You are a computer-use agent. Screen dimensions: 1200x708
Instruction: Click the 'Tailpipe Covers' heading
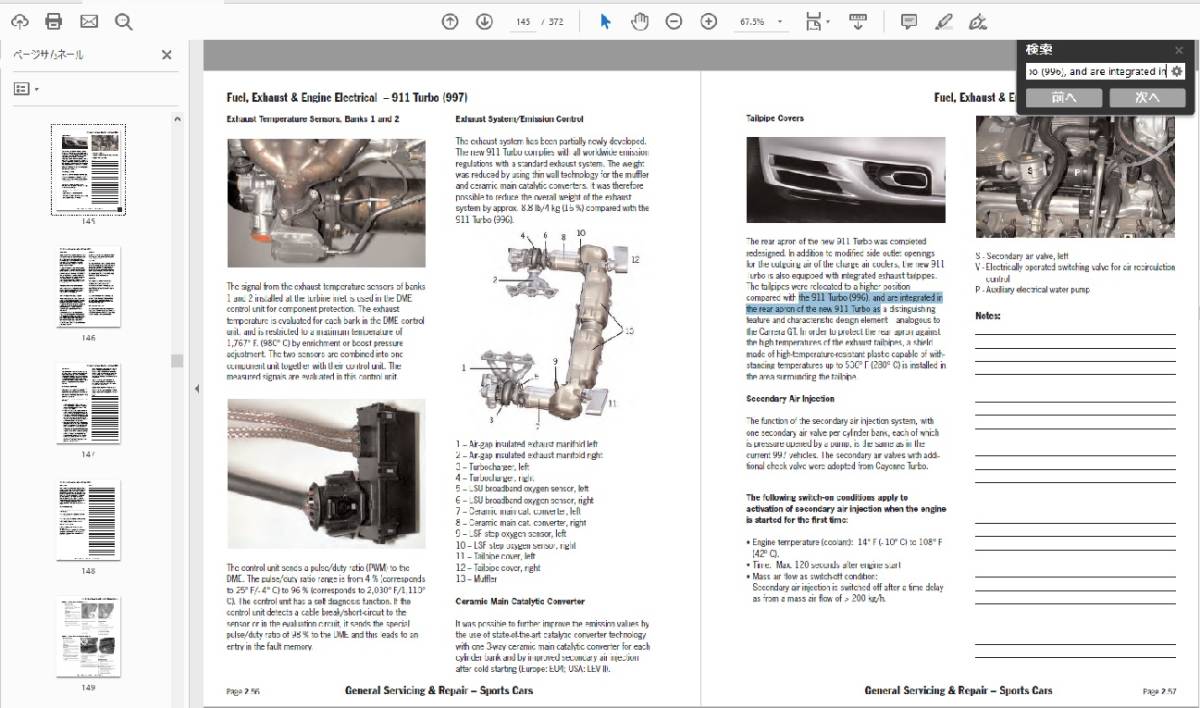tap(775, 118)
